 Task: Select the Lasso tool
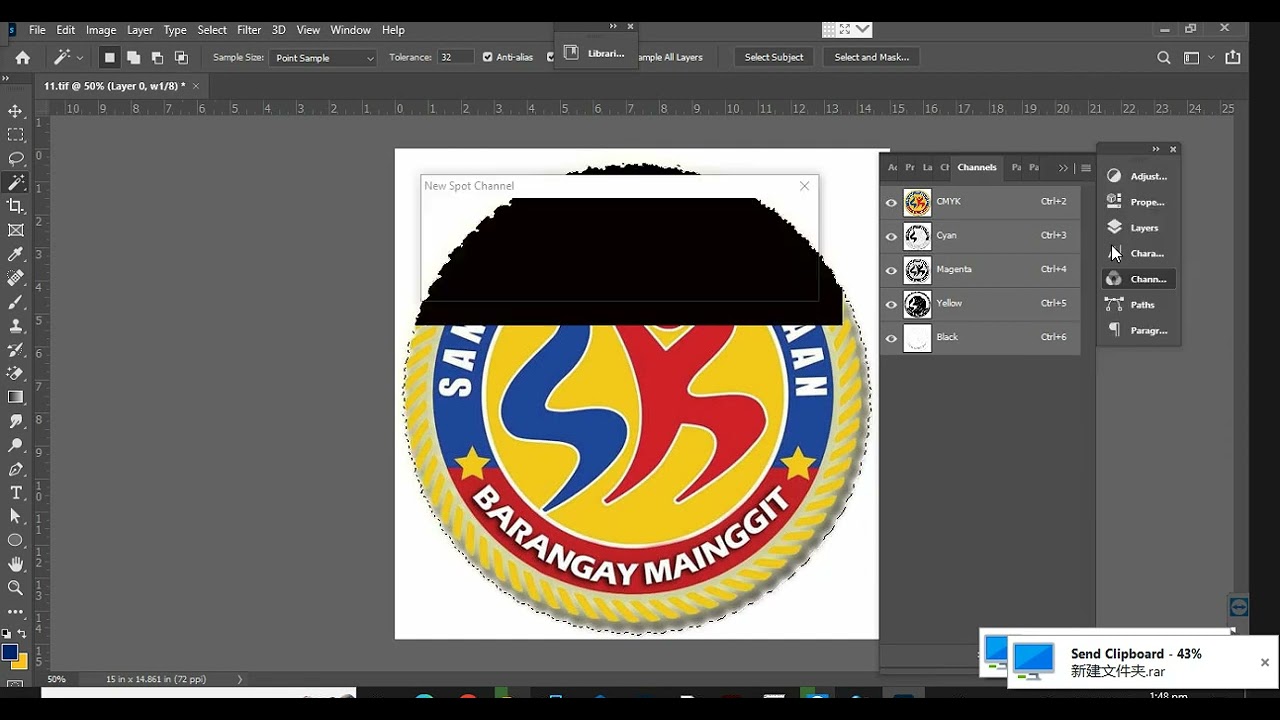tap(15, 159)
